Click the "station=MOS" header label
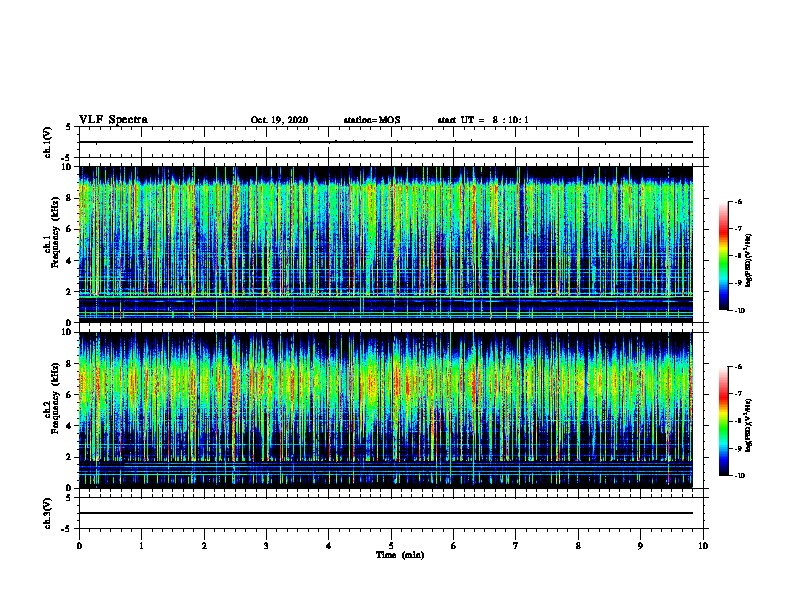 [x=372, y=120]
